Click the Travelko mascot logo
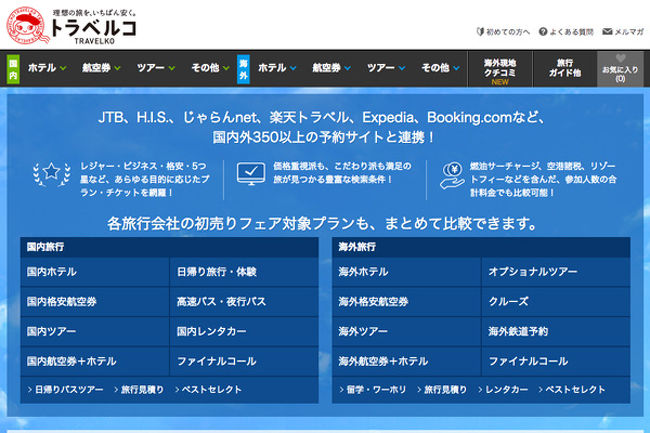This screenshot has width=650, height=433. pyautogui.click(x=27, y=26)
